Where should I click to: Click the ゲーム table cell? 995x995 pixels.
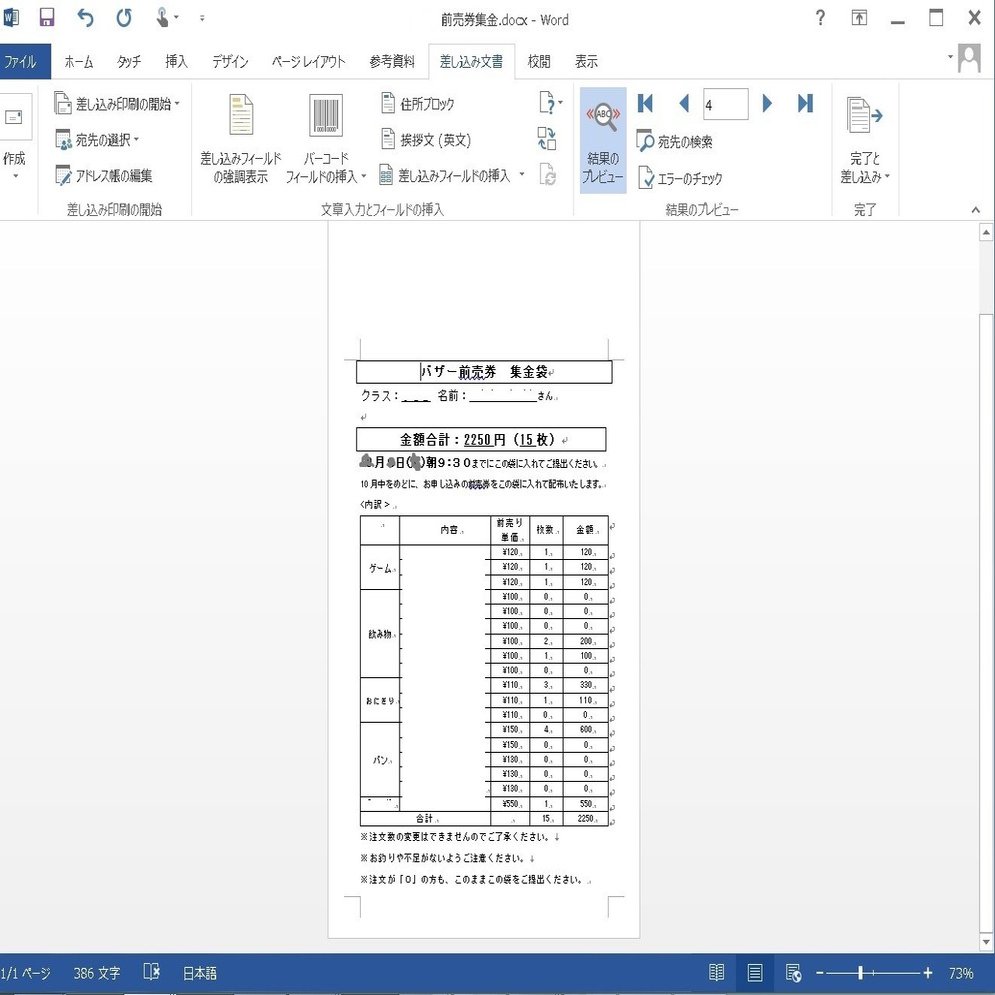pos(380,568)
